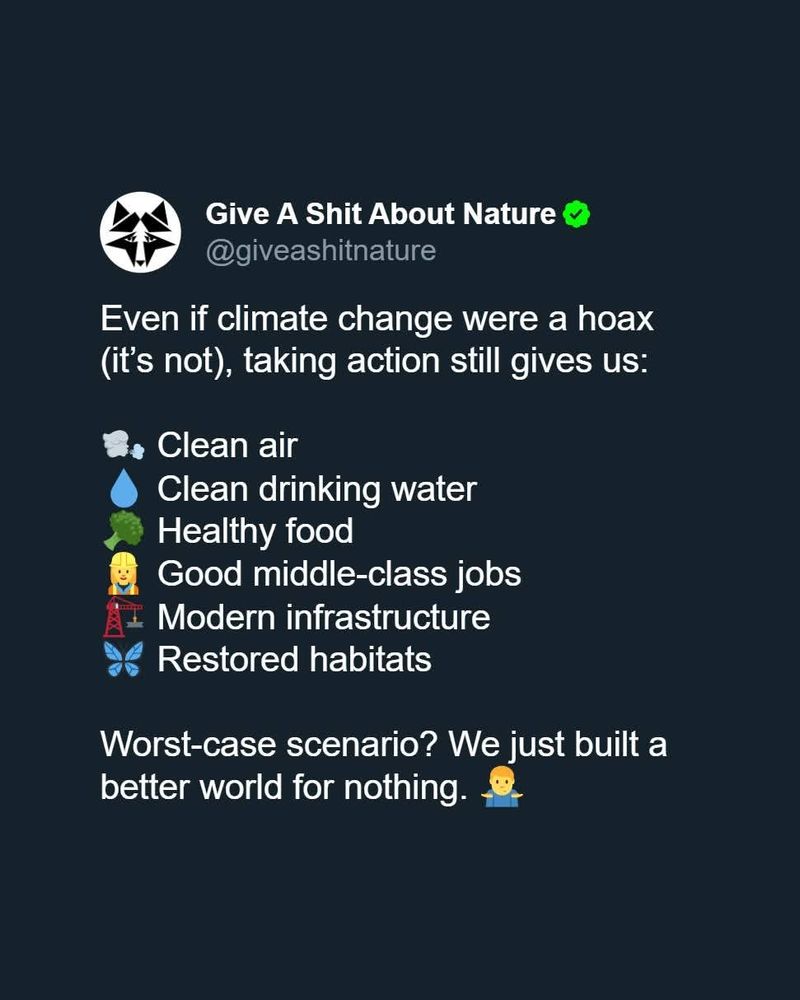
Task: Select the Clean drinking water text
Action: [x=317, y=489]
